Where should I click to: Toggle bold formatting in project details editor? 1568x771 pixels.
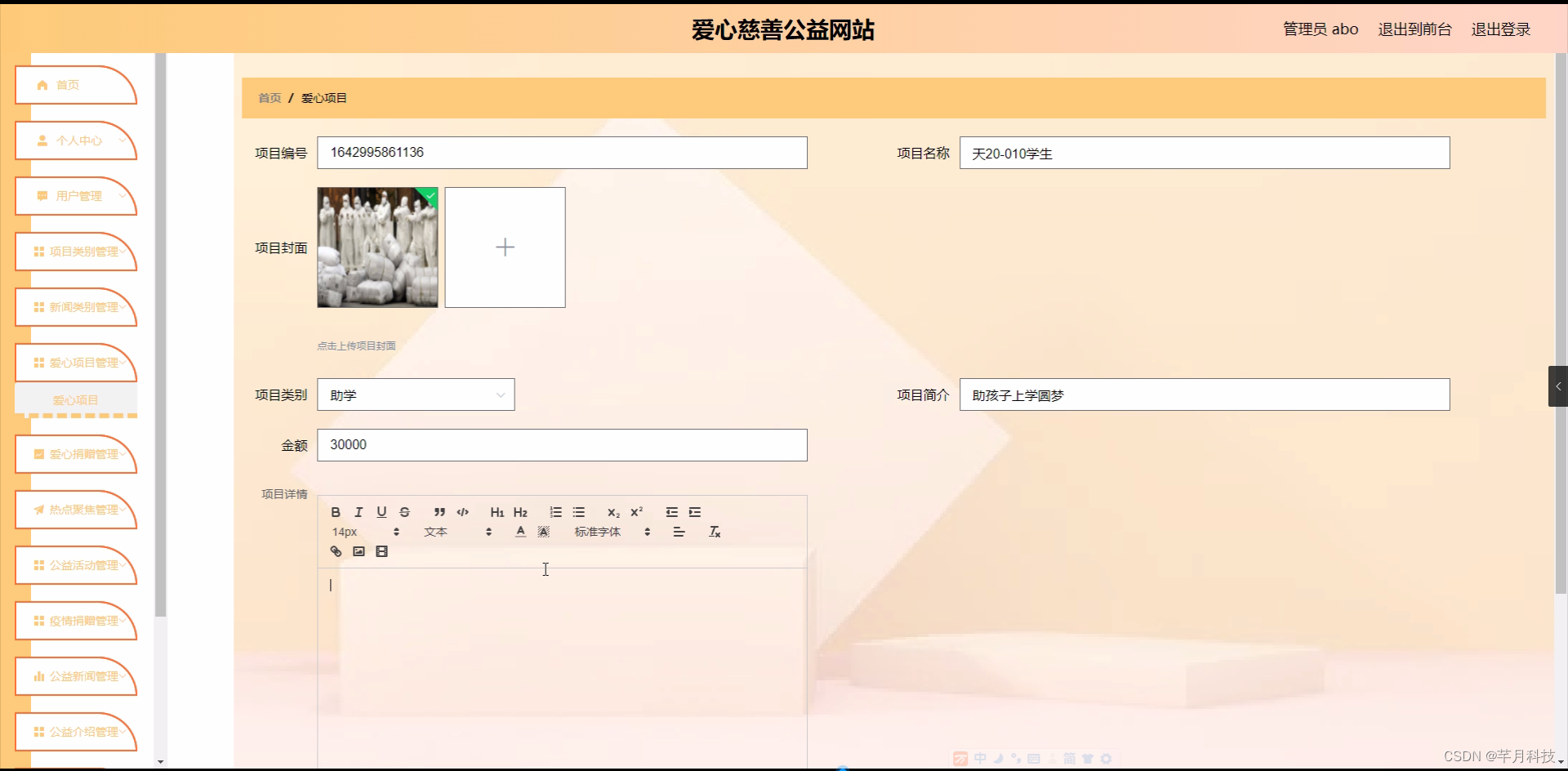coord(336,512)
